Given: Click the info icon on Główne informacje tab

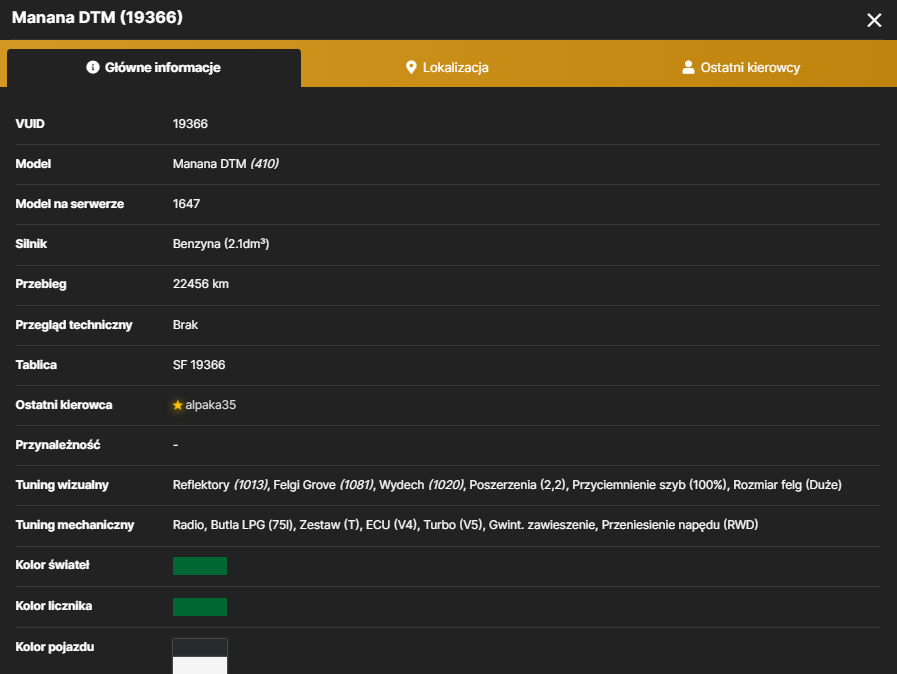Looking at the screenshot, I should click(x=93, y=68).
